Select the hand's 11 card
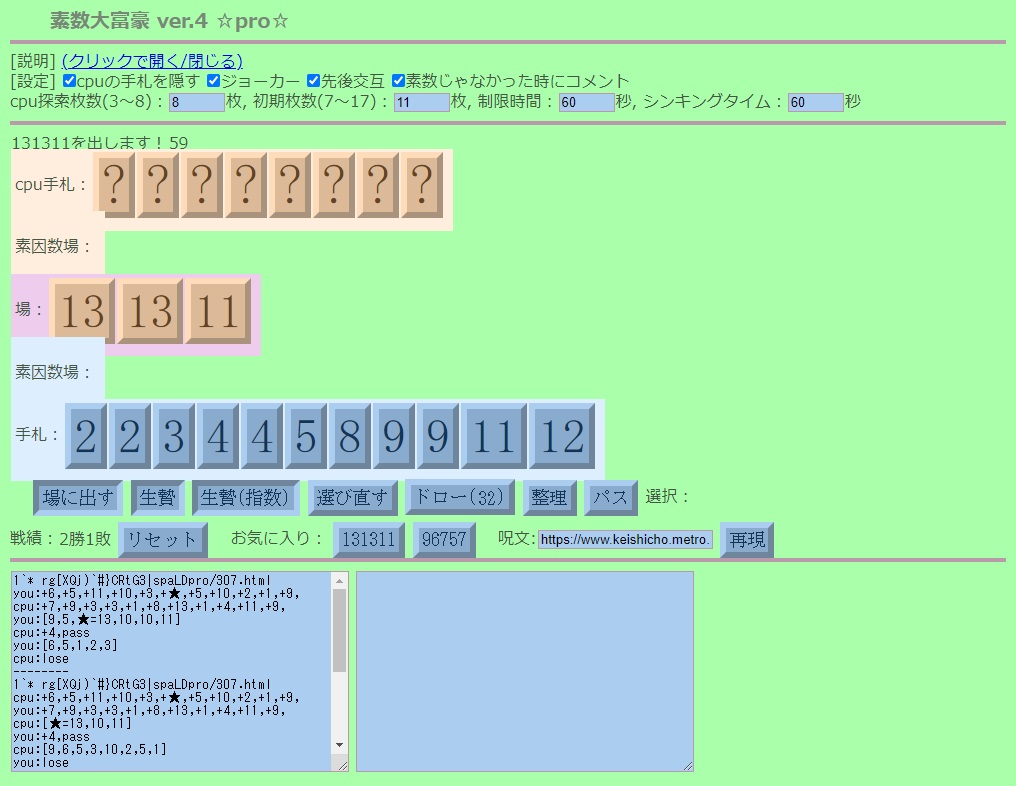Image resolution: width=1016 pixels, height=786 pixels. pyautogui.click(x=494, y=435)
